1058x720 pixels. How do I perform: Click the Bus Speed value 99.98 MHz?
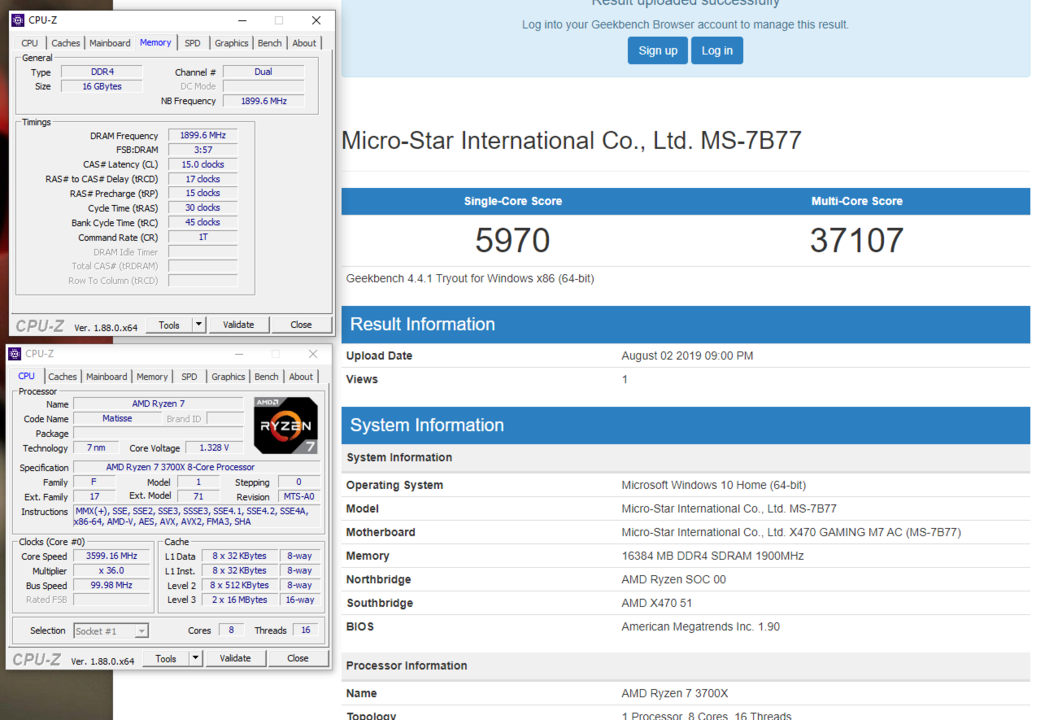pos(111,585)
